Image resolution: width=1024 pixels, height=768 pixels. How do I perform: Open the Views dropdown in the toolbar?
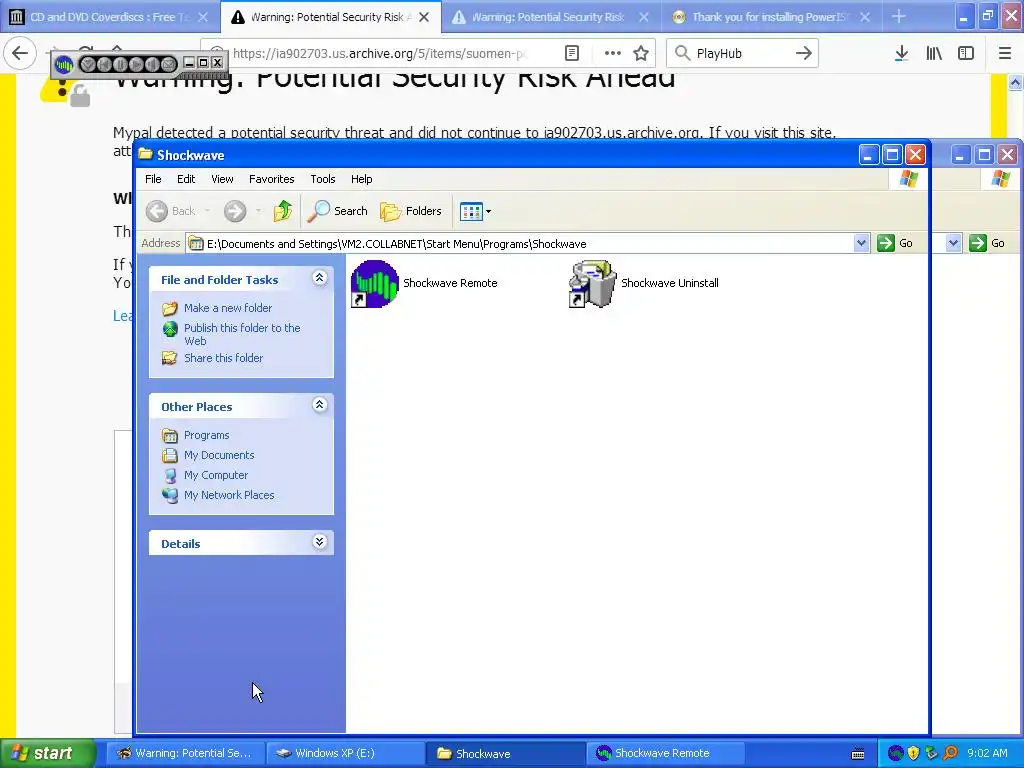[x=475, y=211]
